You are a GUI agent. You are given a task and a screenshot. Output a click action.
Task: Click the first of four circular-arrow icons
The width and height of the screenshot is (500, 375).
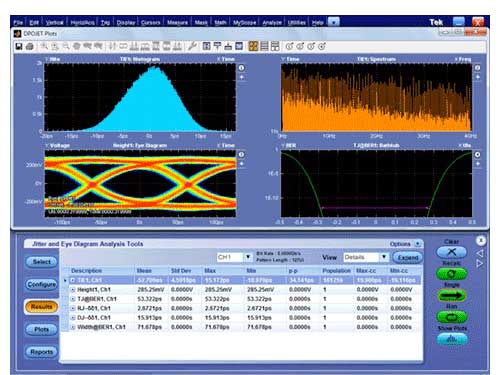coord(289,46)
